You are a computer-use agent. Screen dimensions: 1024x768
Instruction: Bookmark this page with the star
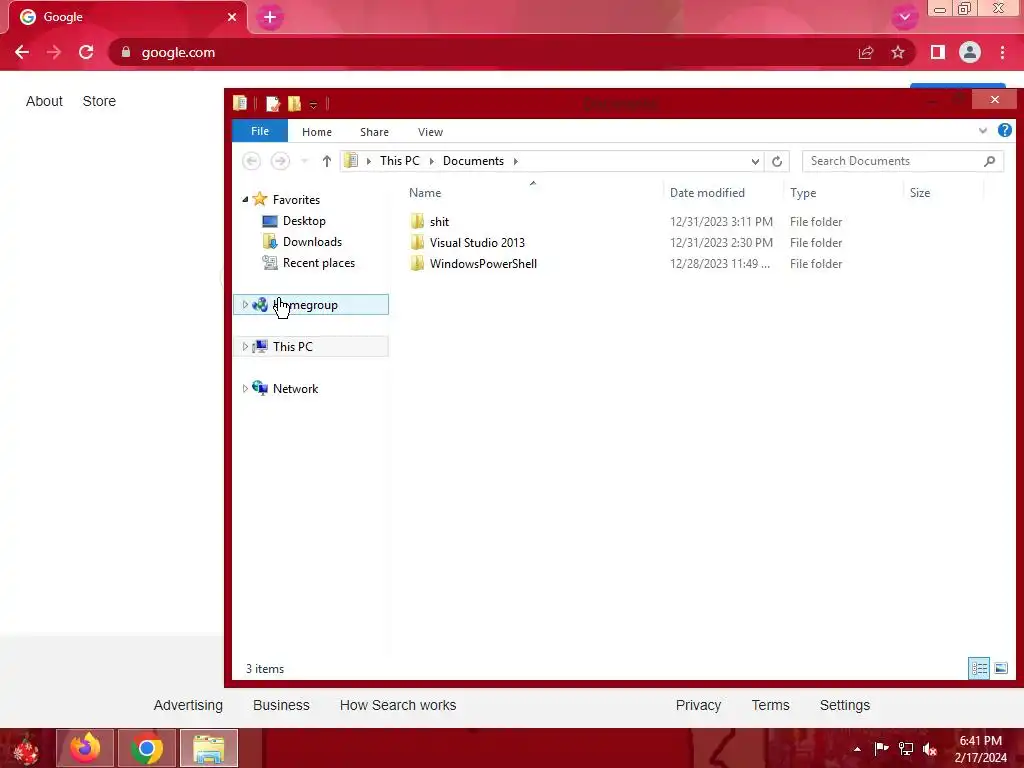point(898,52)
